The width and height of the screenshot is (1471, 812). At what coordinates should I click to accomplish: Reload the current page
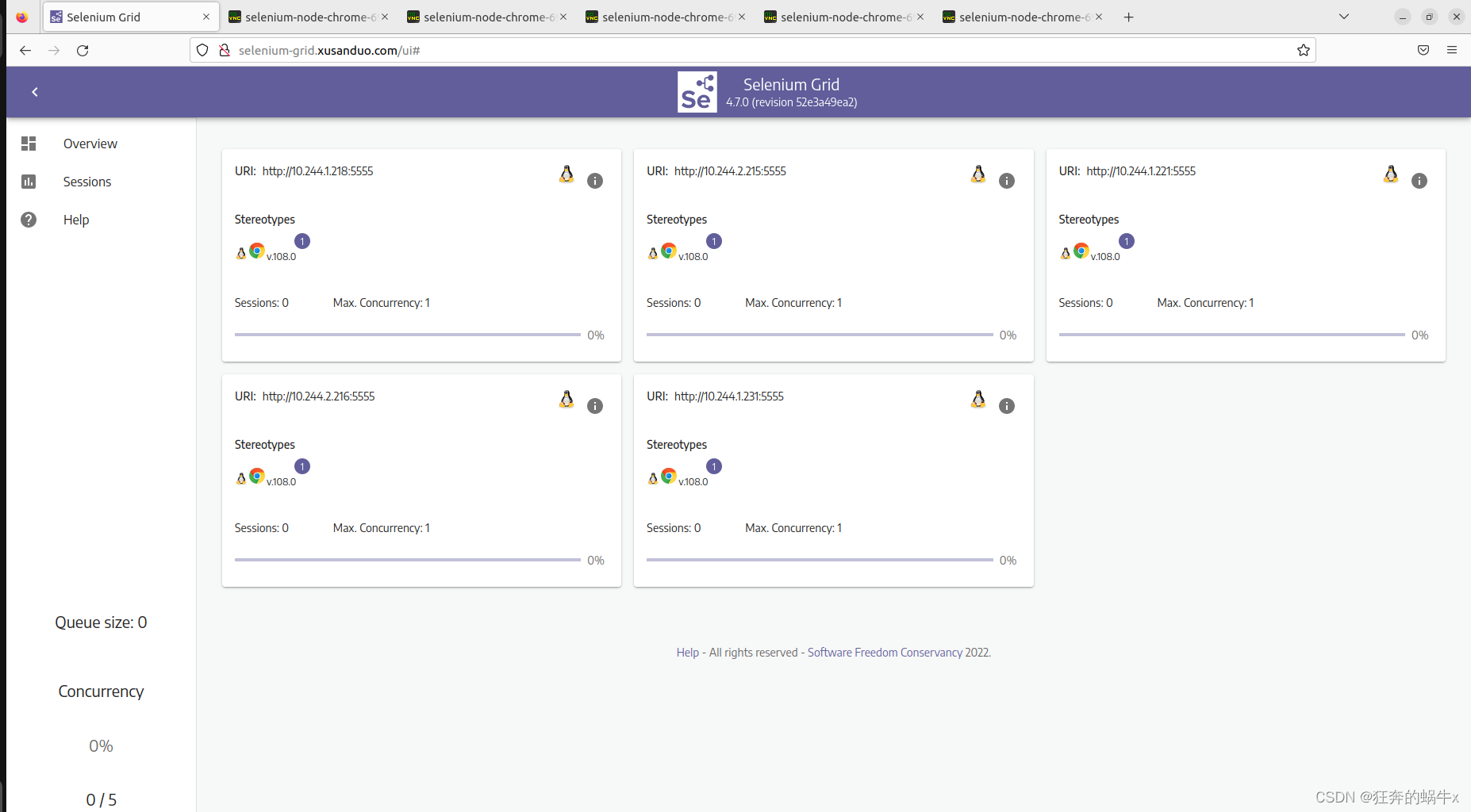pyautogui.click(x=83, y=50)
